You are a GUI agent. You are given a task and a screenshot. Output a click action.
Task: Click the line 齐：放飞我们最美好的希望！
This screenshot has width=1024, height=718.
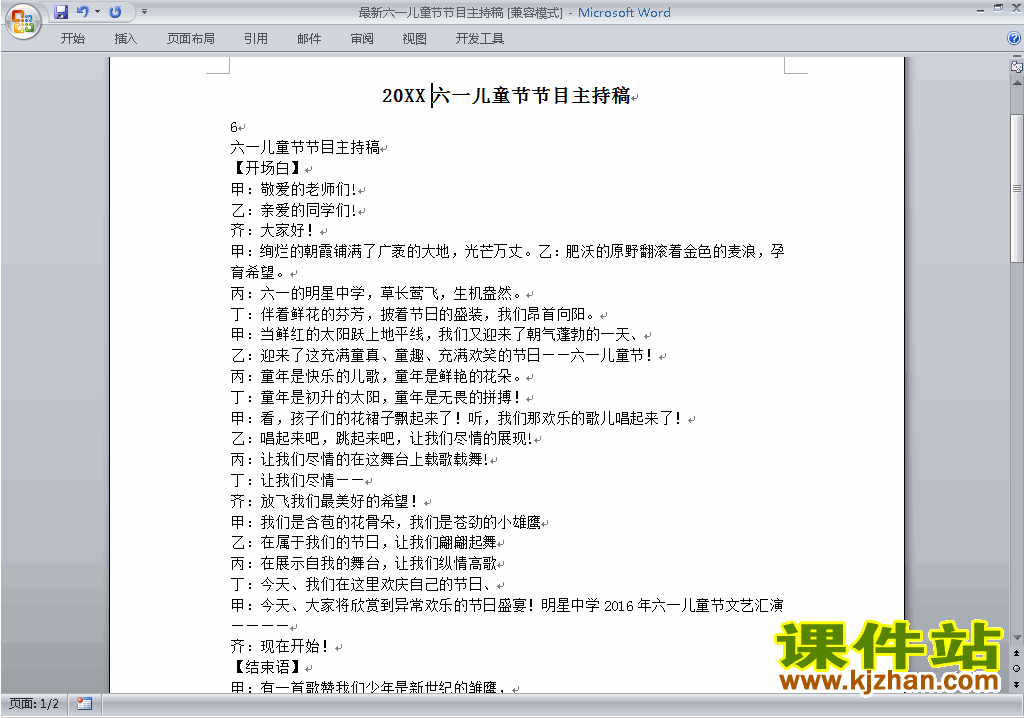tap(325, 501)
